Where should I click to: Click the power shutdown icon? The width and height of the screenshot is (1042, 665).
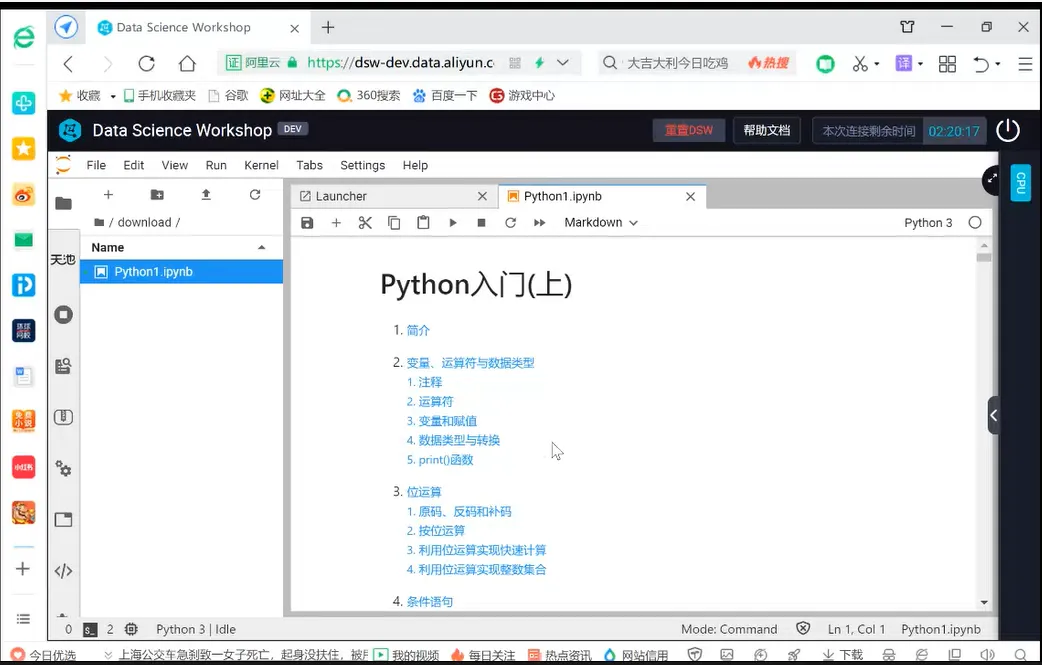pyautogui.click(x=1007, y=130)
